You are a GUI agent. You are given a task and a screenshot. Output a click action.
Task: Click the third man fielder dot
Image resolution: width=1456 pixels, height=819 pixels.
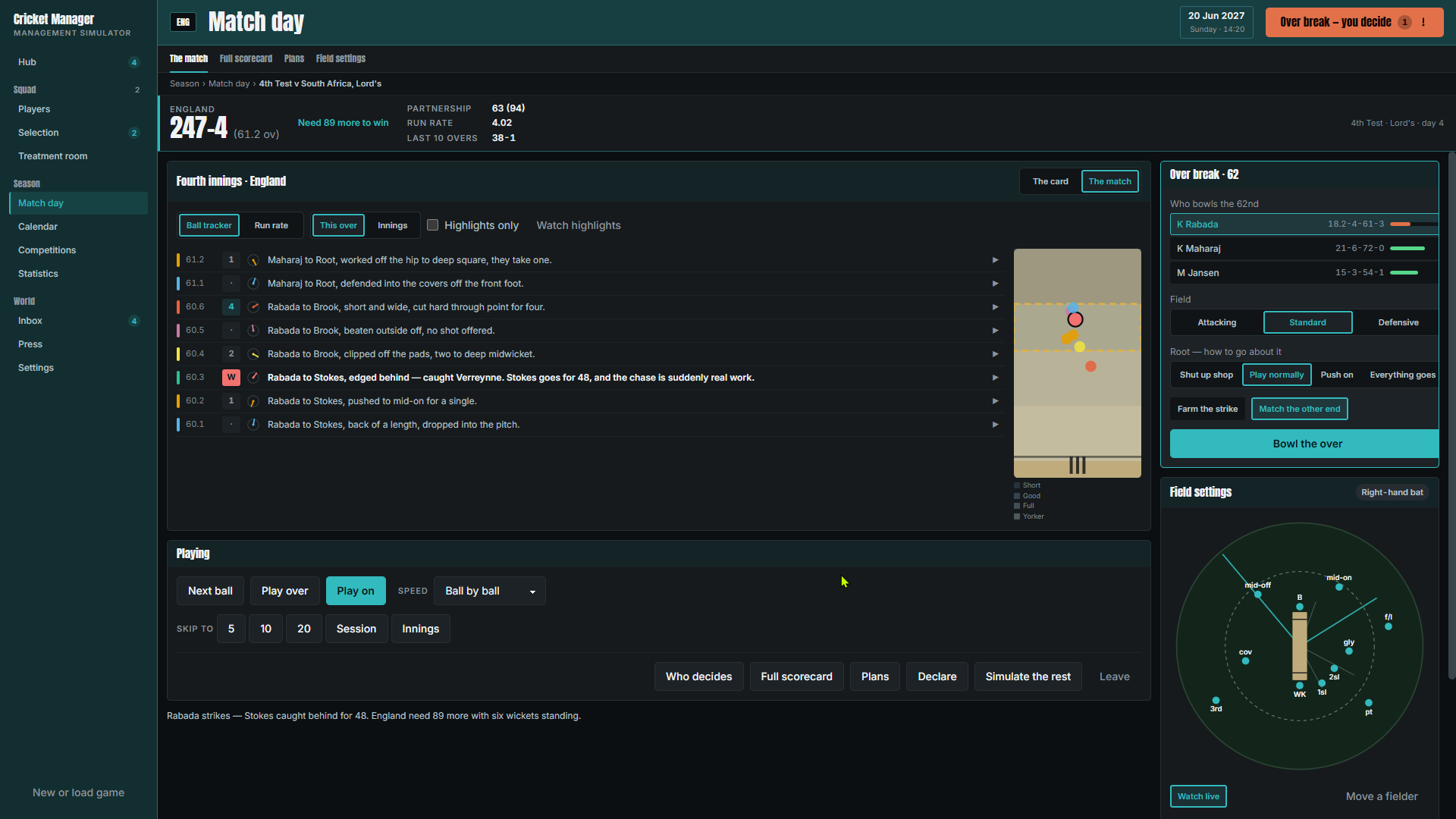coord(1216,701)
